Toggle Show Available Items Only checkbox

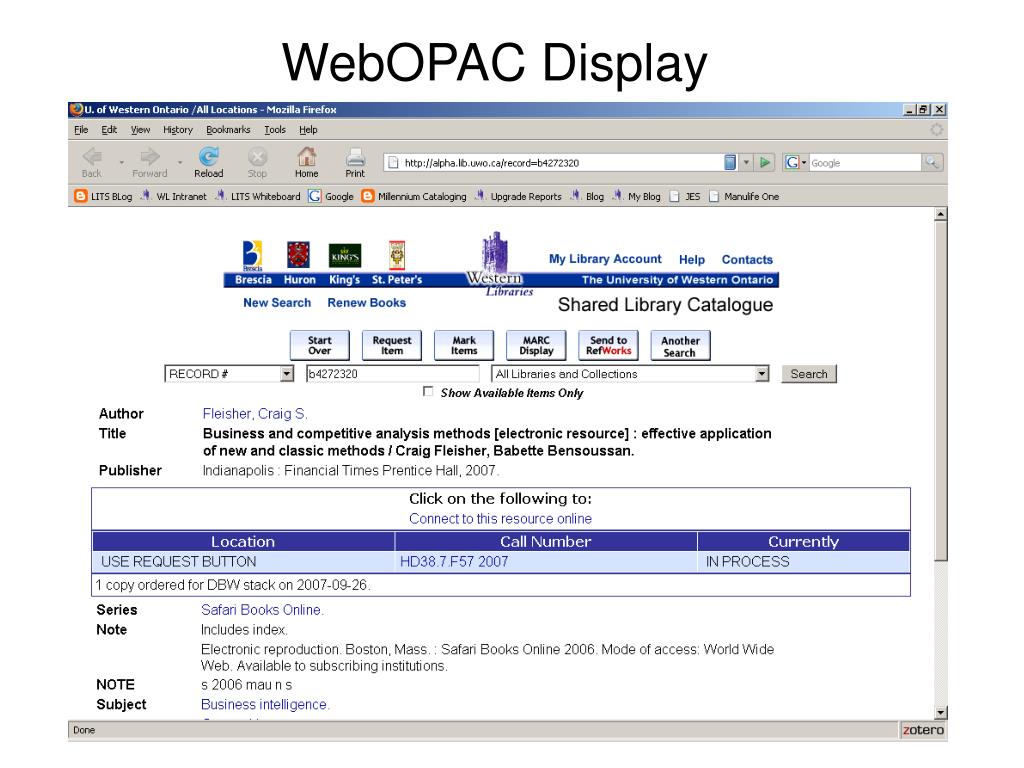[428, 391]
